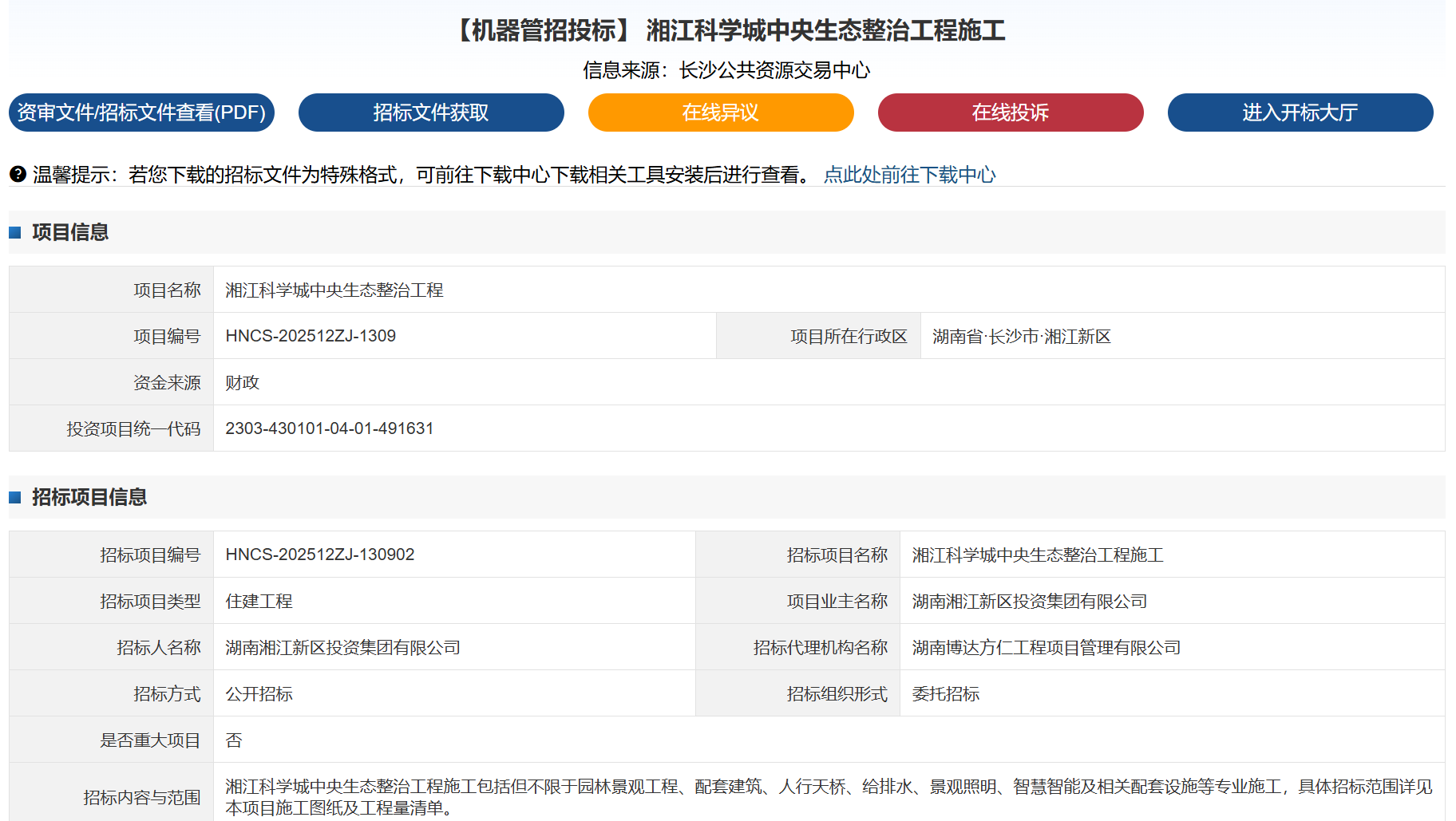
Task: Click tender method value 公开招标
Action: point(259,693)
